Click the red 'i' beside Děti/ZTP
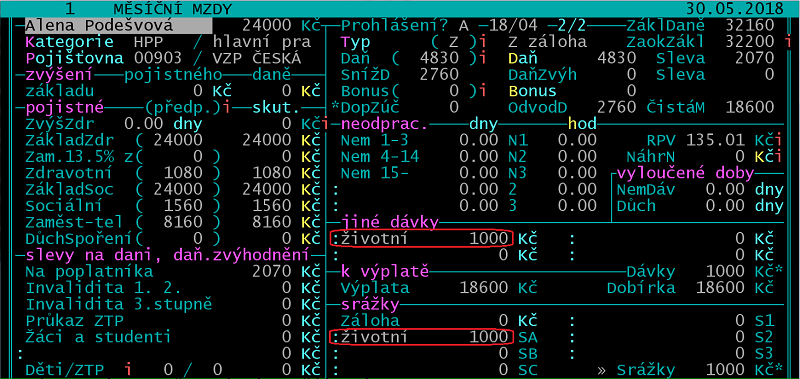 (x=129, y=369)
